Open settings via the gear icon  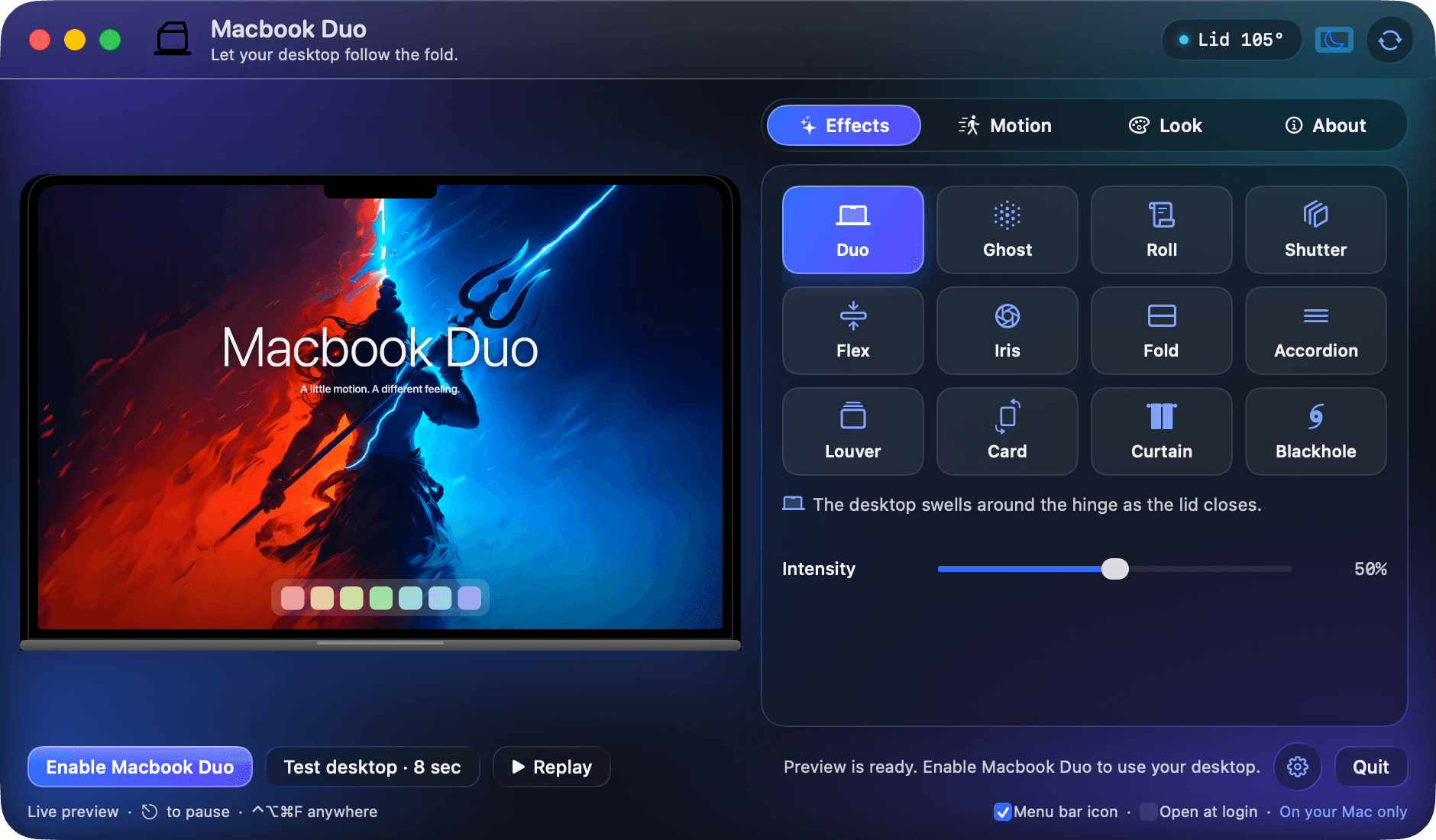click(x=1298, y=767)
